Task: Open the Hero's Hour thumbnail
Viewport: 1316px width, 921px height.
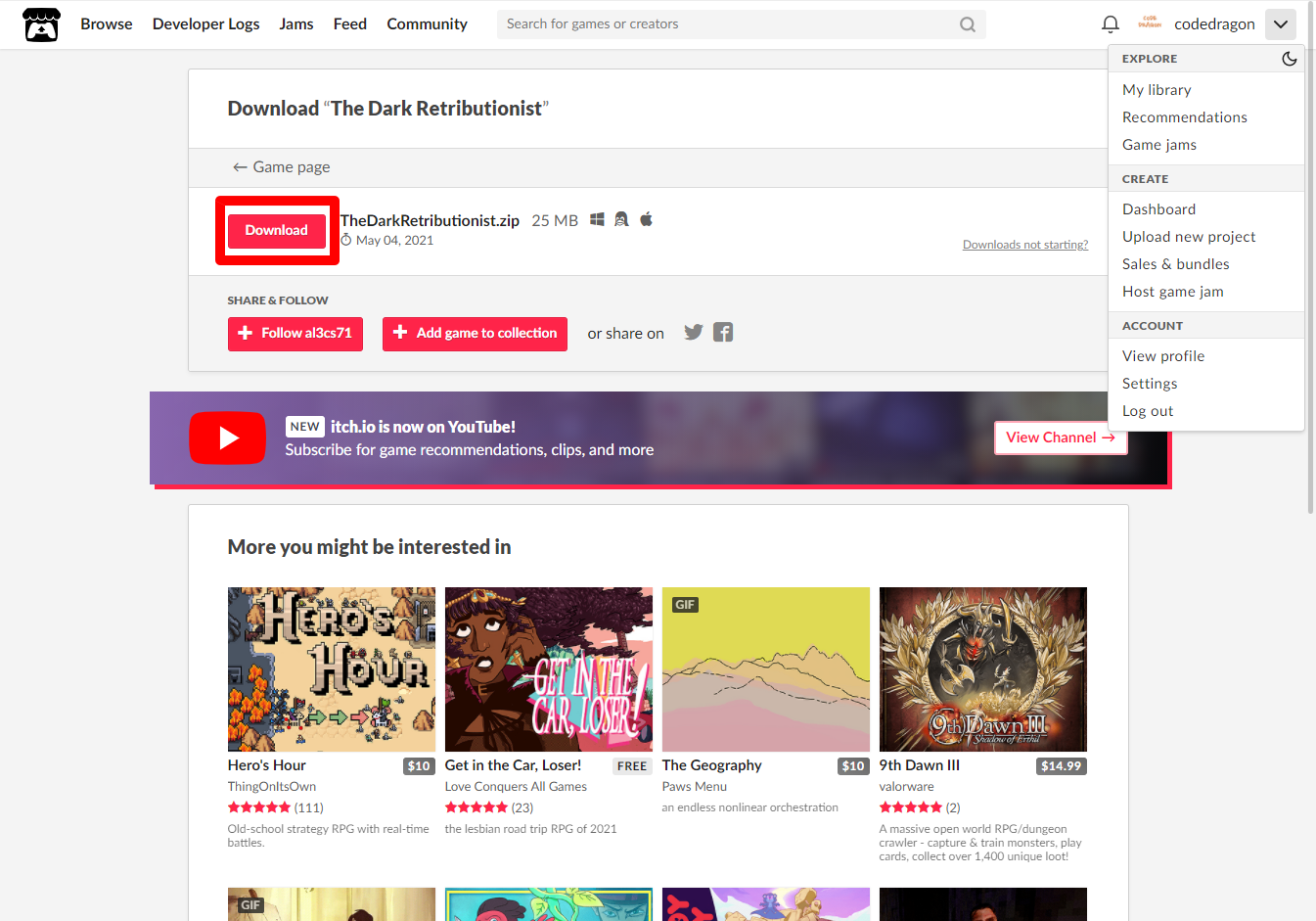Action: [x=332, y=669]
